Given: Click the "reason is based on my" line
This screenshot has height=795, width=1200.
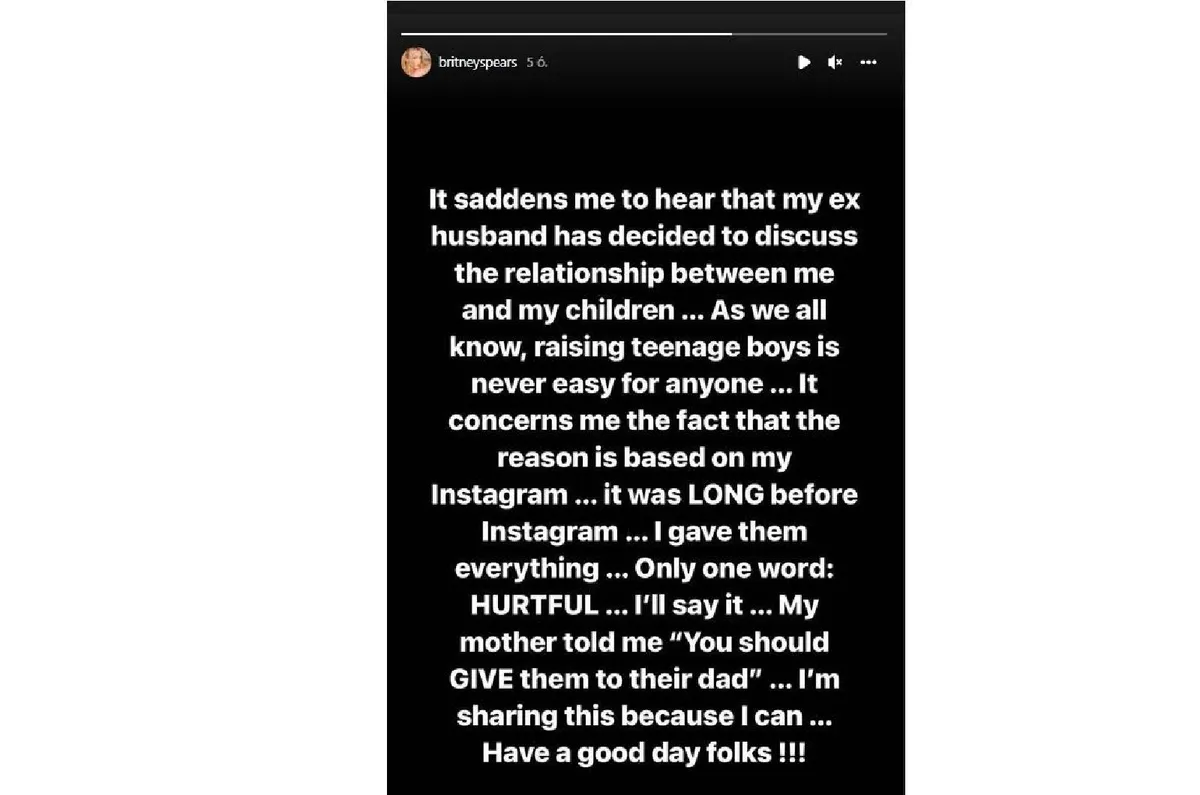Looking at the screenshot, I should pyautogui.click(x=645, y=458).
